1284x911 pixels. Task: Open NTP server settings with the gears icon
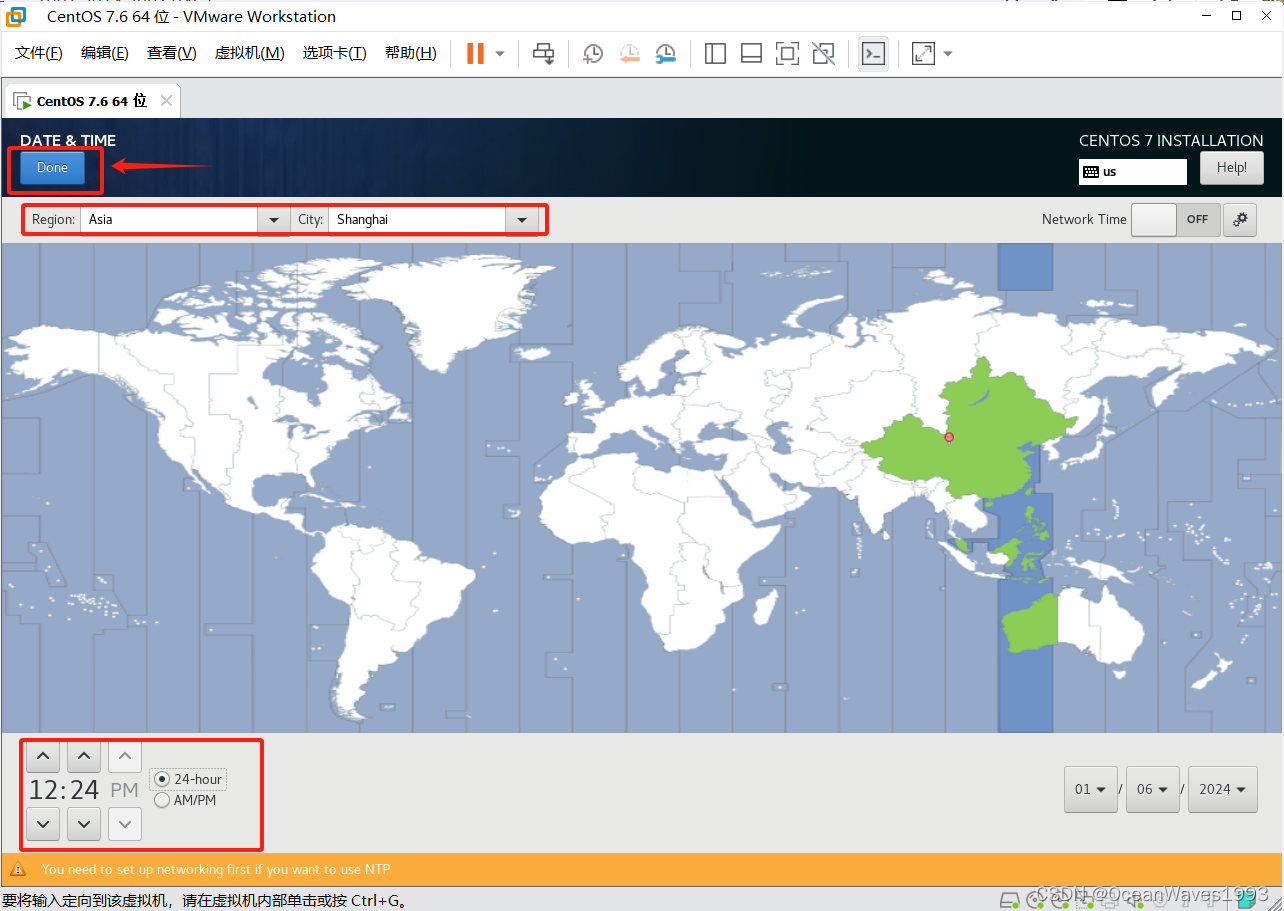1241,220
